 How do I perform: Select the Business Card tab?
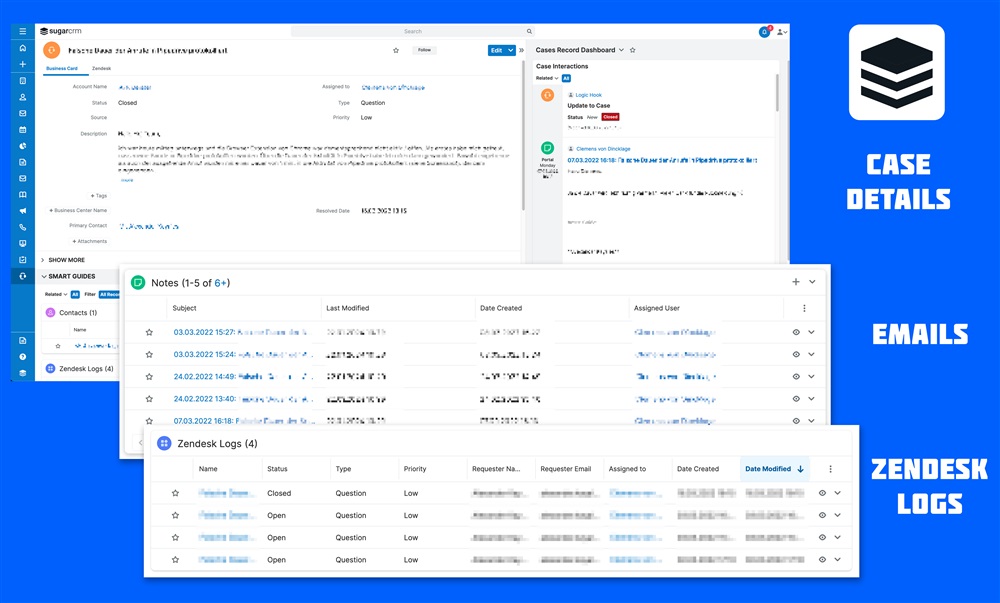click(x=63, y=68)
